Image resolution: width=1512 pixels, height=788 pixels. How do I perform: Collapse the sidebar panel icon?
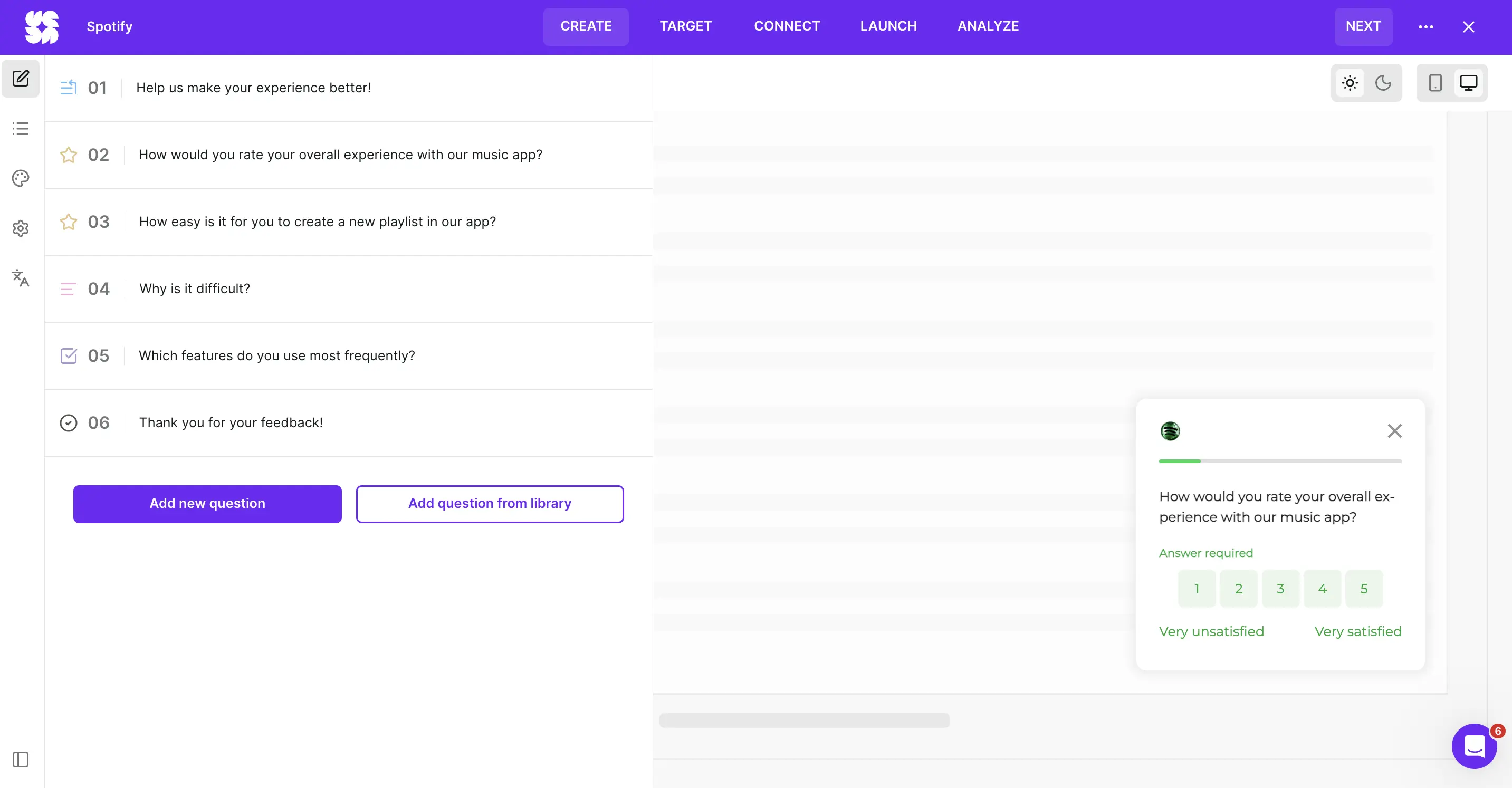[x=21, y=759]
